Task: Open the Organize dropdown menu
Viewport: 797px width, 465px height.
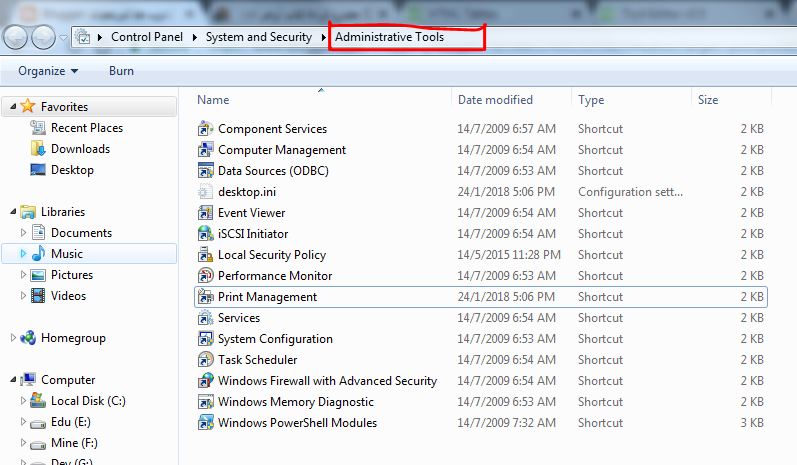Action: click(48, 71)
